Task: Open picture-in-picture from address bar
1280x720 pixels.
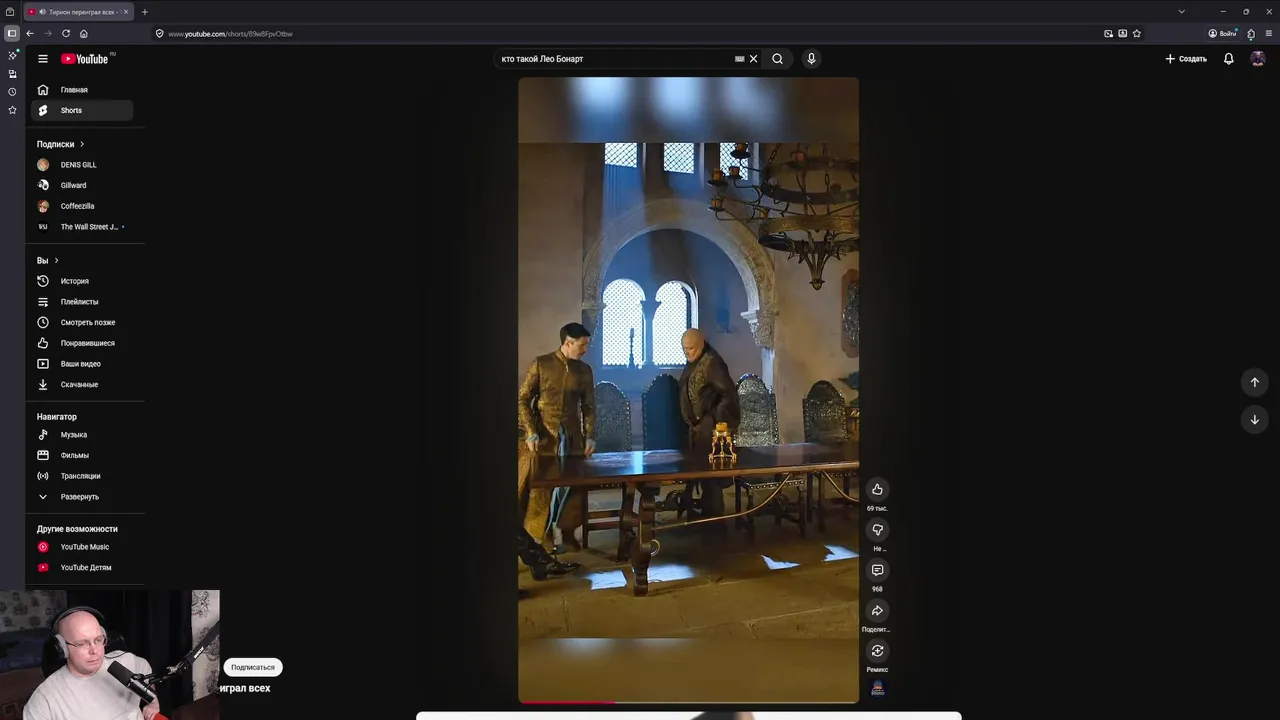Action: click(1108, 34)
